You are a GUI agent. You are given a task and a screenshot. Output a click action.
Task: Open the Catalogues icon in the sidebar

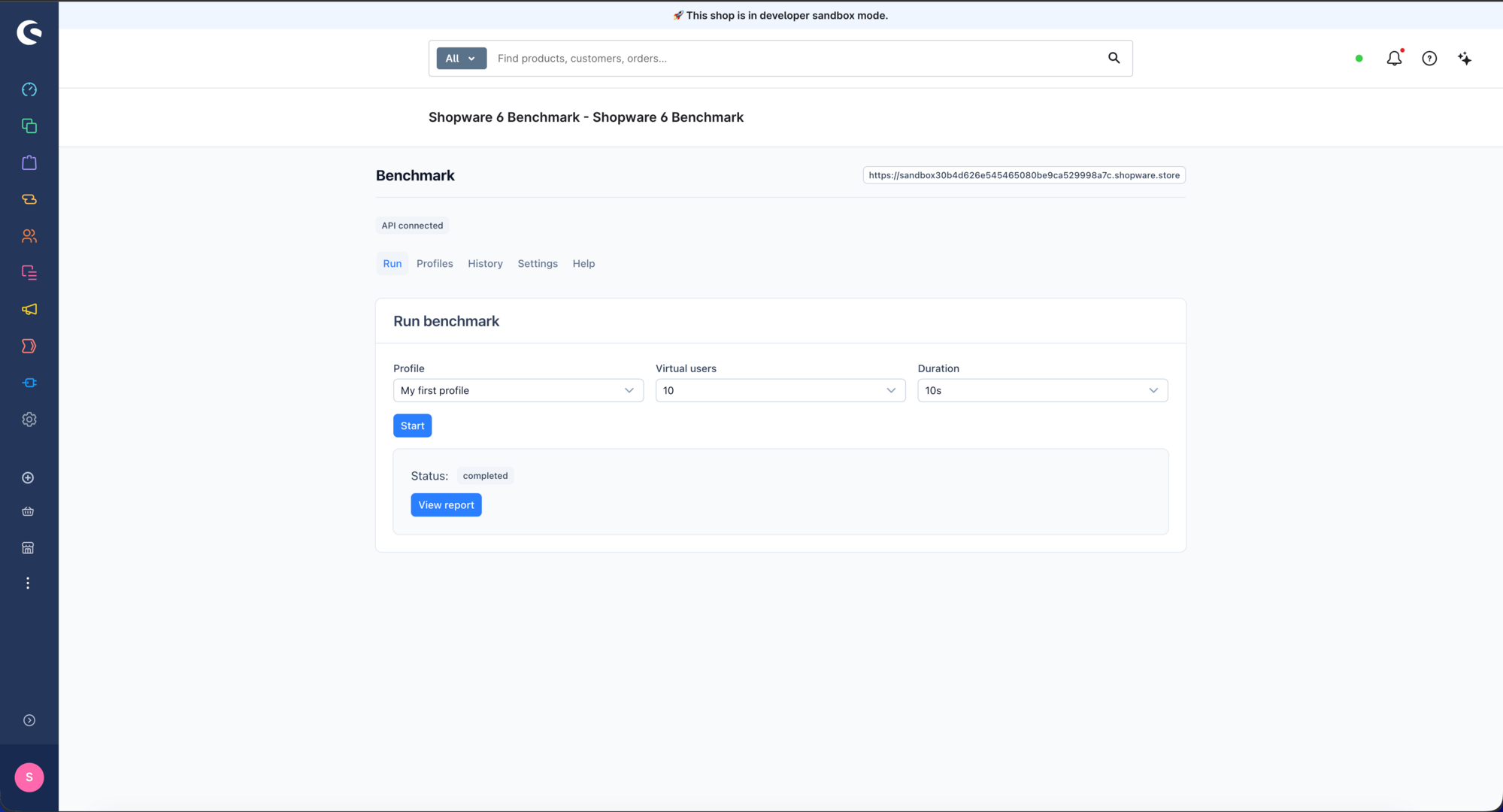[29, 126]
